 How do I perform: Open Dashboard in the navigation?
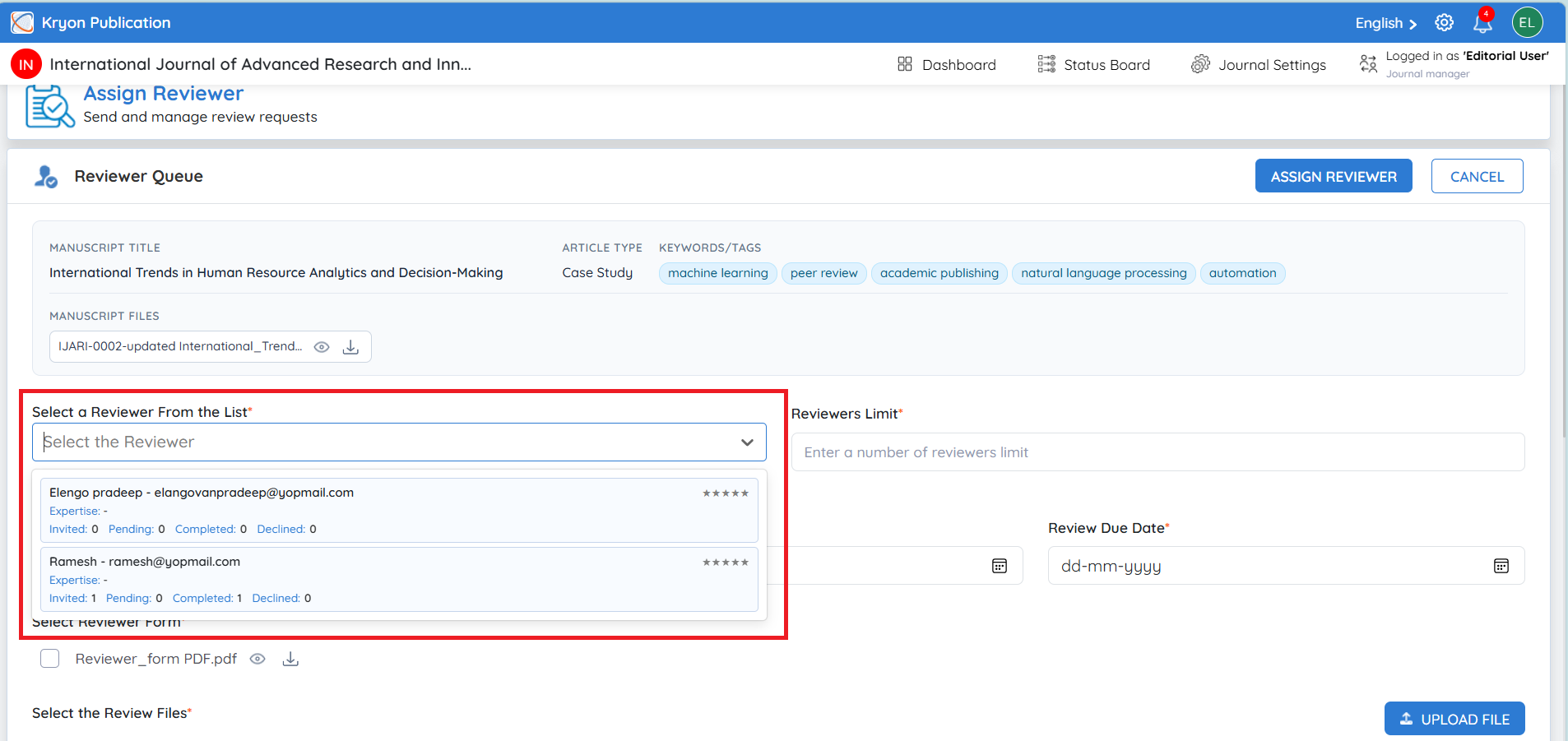[x=947, y=64]
